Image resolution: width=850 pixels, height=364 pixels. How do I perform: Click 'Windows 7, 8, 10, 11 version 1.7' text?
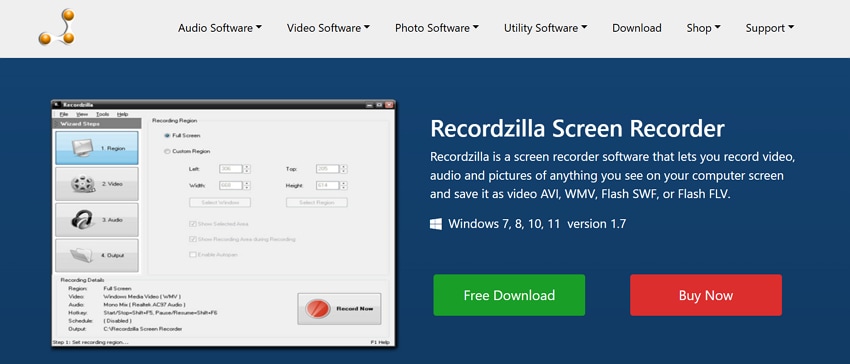(537, 224)
